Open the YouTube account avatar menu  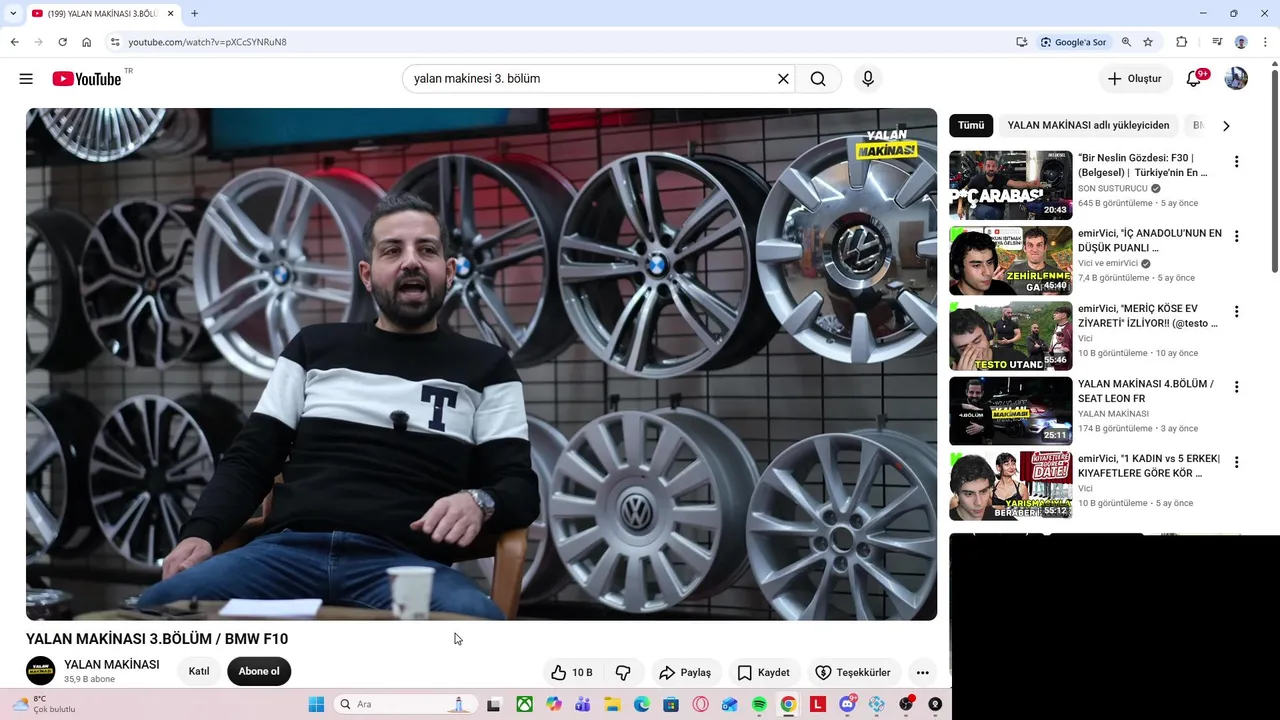[x=1237, y=79]
